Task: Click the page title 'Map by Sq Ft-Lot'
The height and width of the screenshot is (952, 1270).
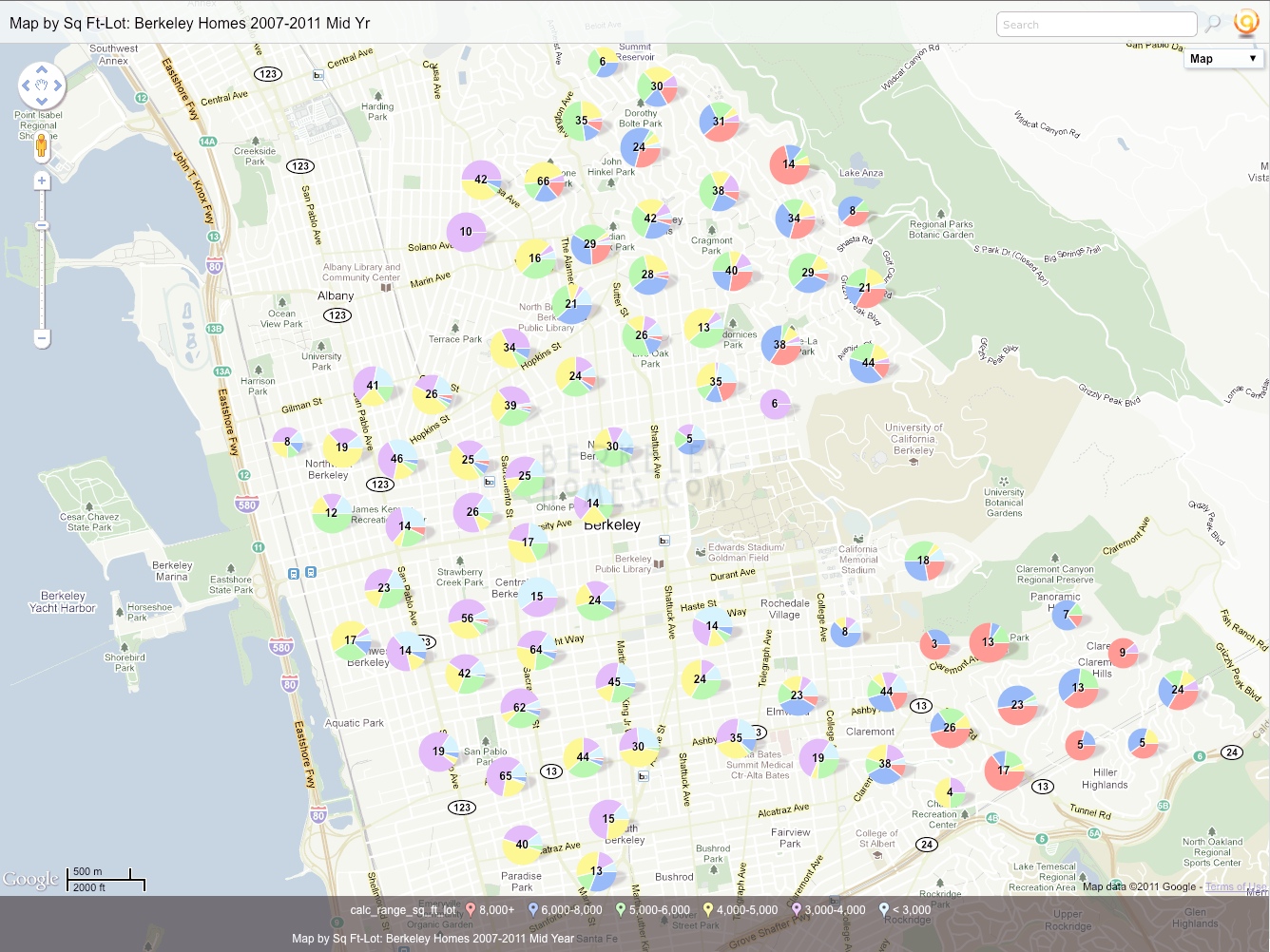Action: point(189,23)
